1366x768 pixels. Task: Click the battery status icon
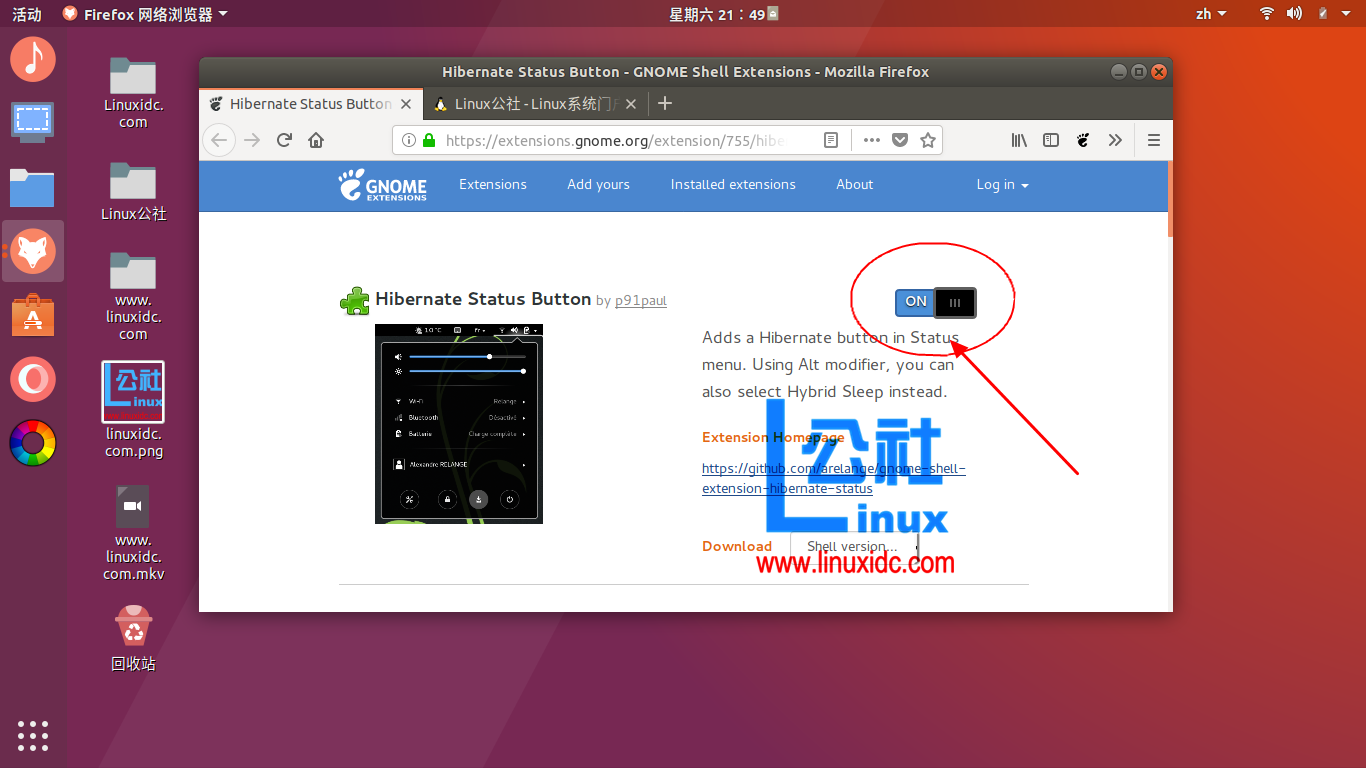[x=1322, y=14]
